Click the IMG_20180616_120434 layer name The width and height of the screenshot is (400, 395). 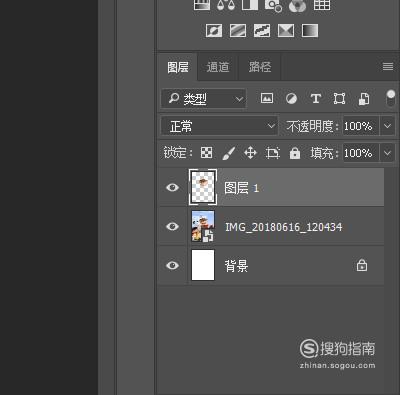(x=284, y=227)
